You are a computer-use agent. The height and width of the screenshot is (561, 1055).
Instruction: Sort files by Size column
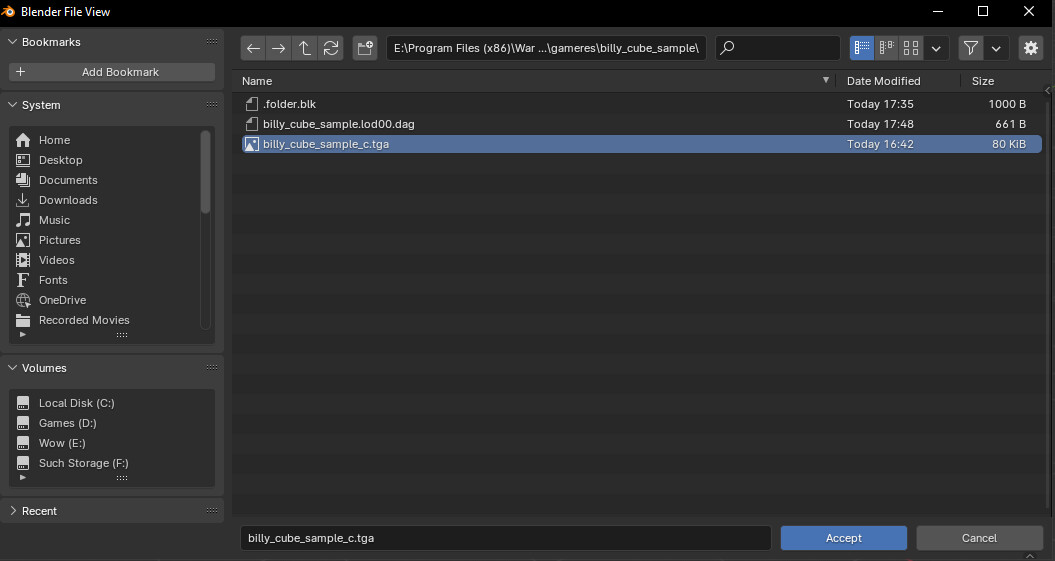click(x=982, y=81)
